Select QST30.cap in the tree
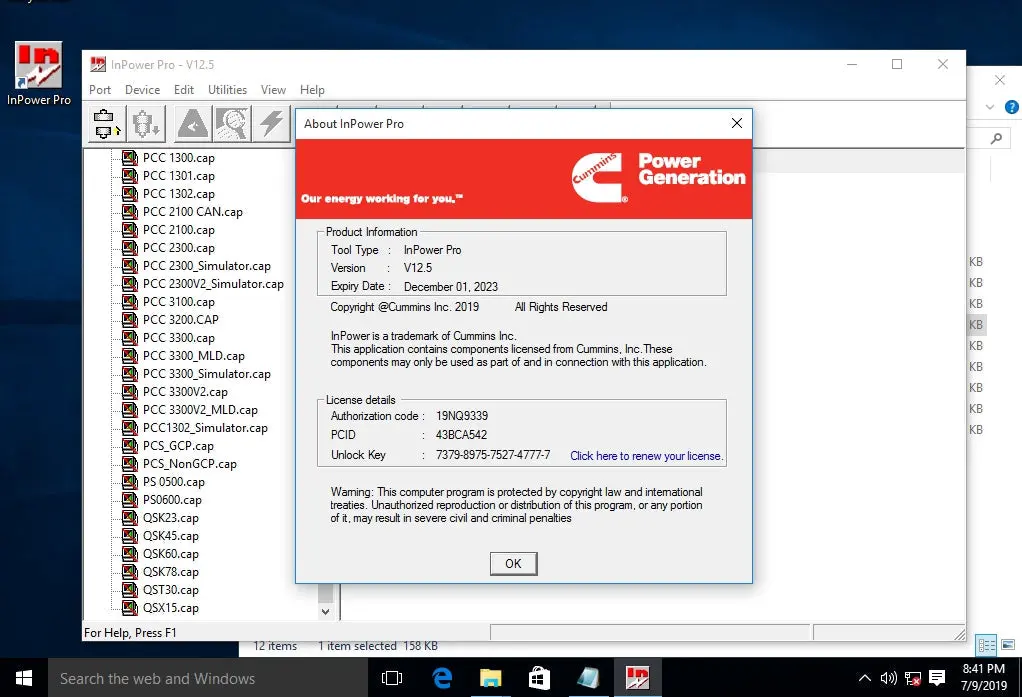This screenshot has height=697, width=1022. click(x=171, y=590)
